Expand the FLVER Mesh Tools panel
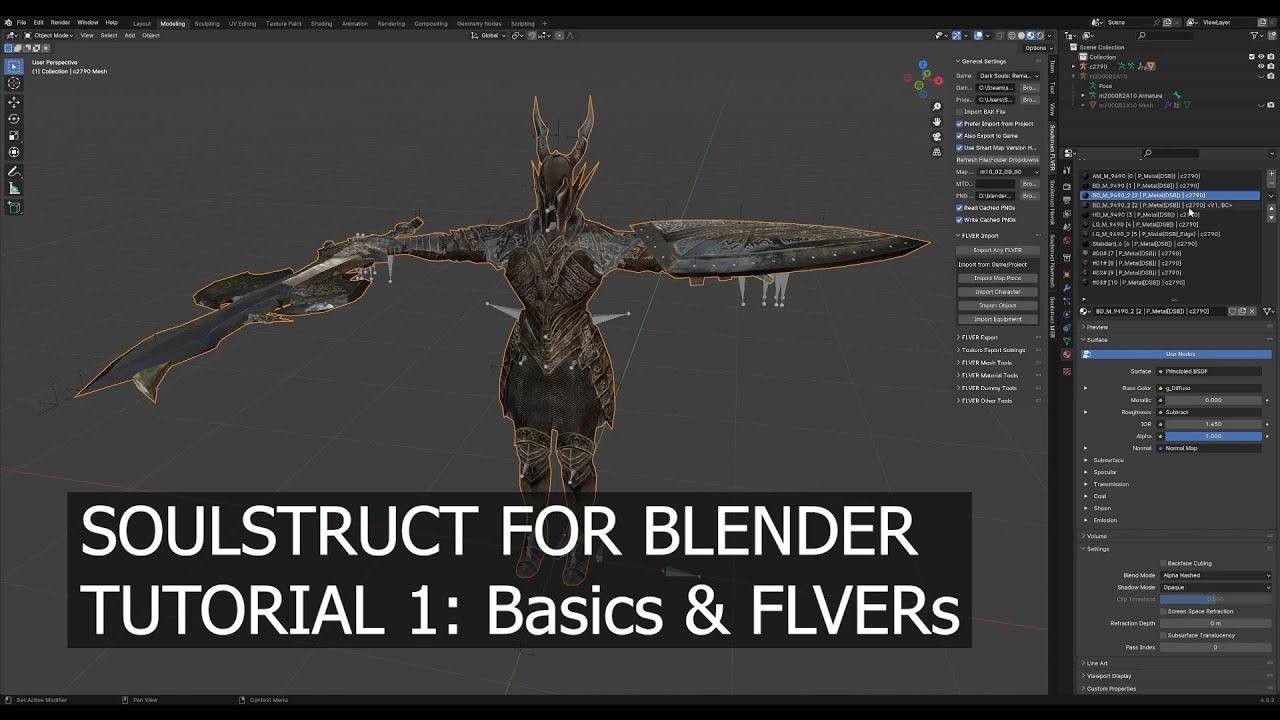This screenshot has height=720, width=1280. [984, 363]
